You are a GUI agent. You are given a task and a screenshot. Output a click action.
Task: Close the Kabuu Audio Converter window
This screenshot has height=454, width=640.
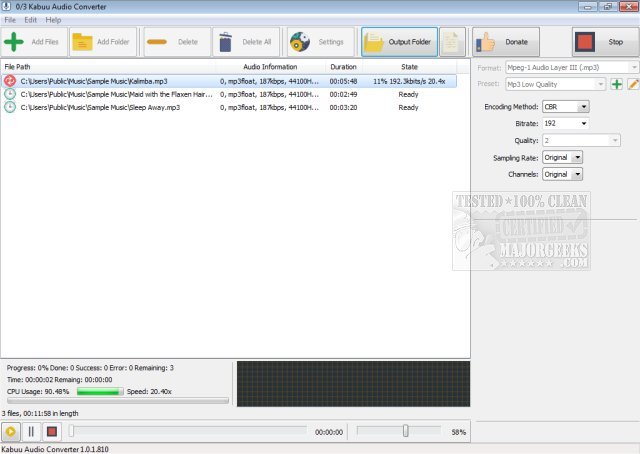[629, 6]
